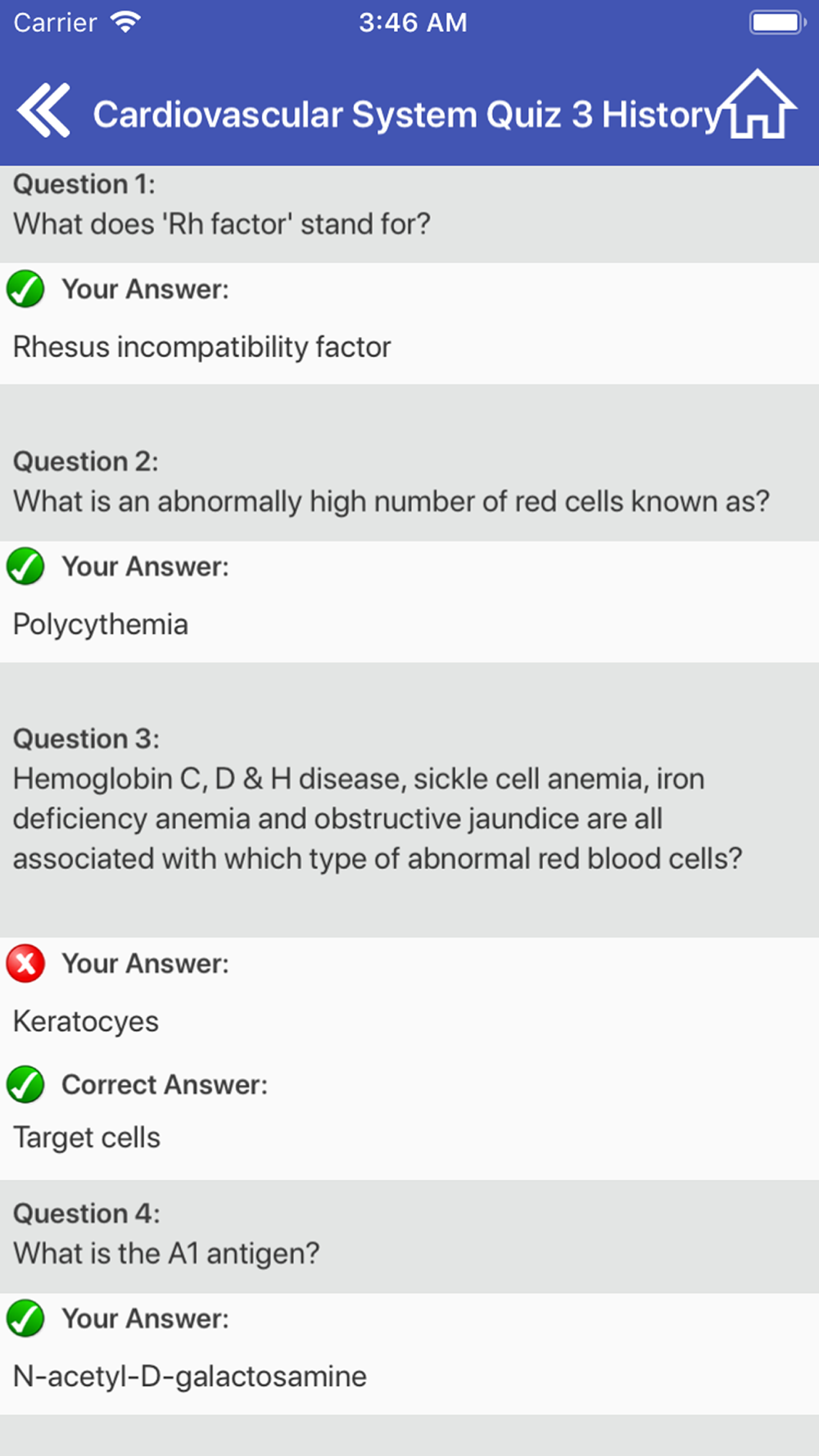Tap the Question 4 A1 antigen text
Viewport: 819px width, 1456px height.
(x=166, y=1254)
